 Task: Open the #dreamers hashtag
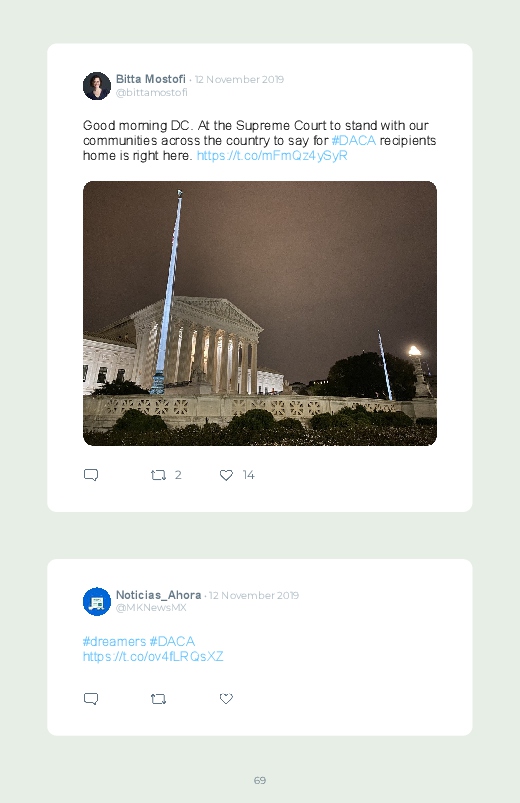(x=114, y=641)
